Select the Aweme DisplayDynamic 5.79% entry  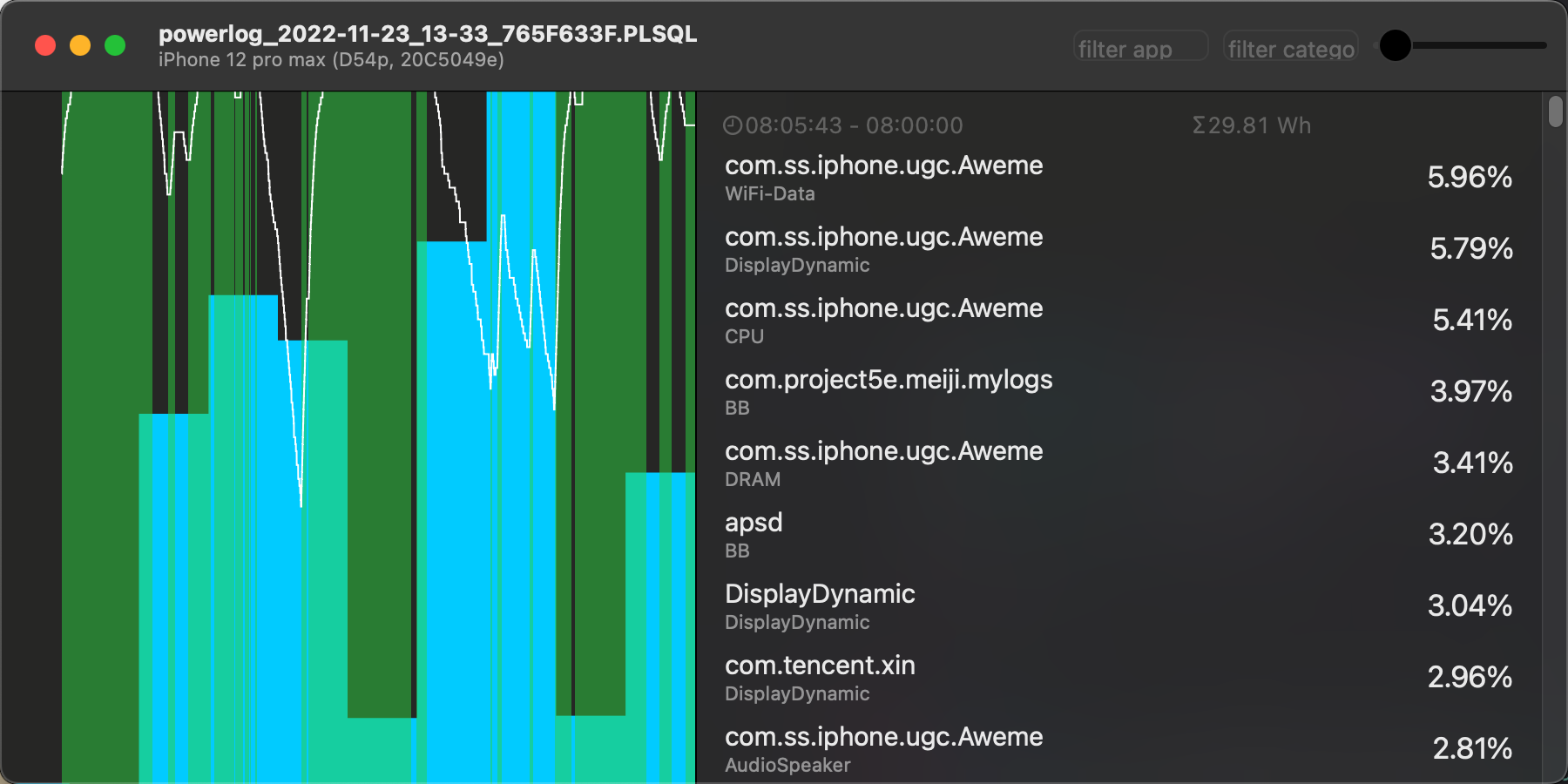[x=1118, y=249]
